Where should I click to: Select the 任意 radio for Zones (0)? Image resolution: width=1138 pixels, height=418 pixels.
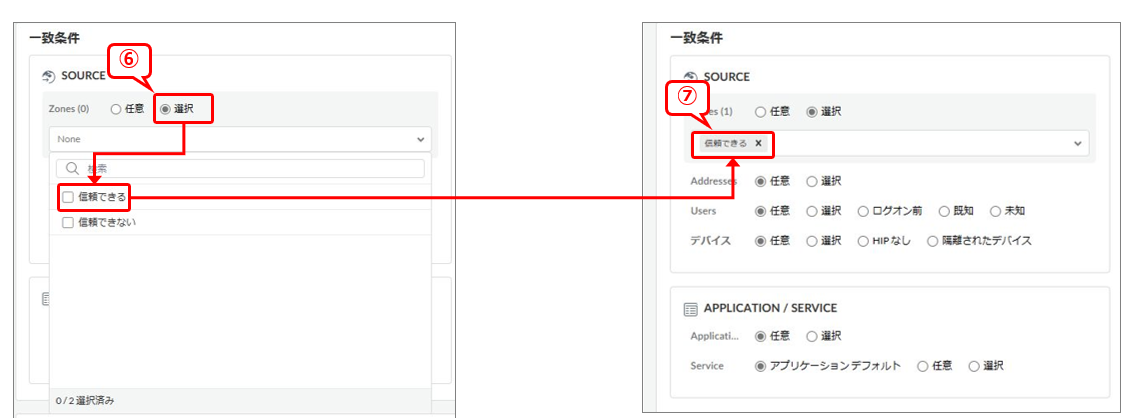[x=116, y=109]
